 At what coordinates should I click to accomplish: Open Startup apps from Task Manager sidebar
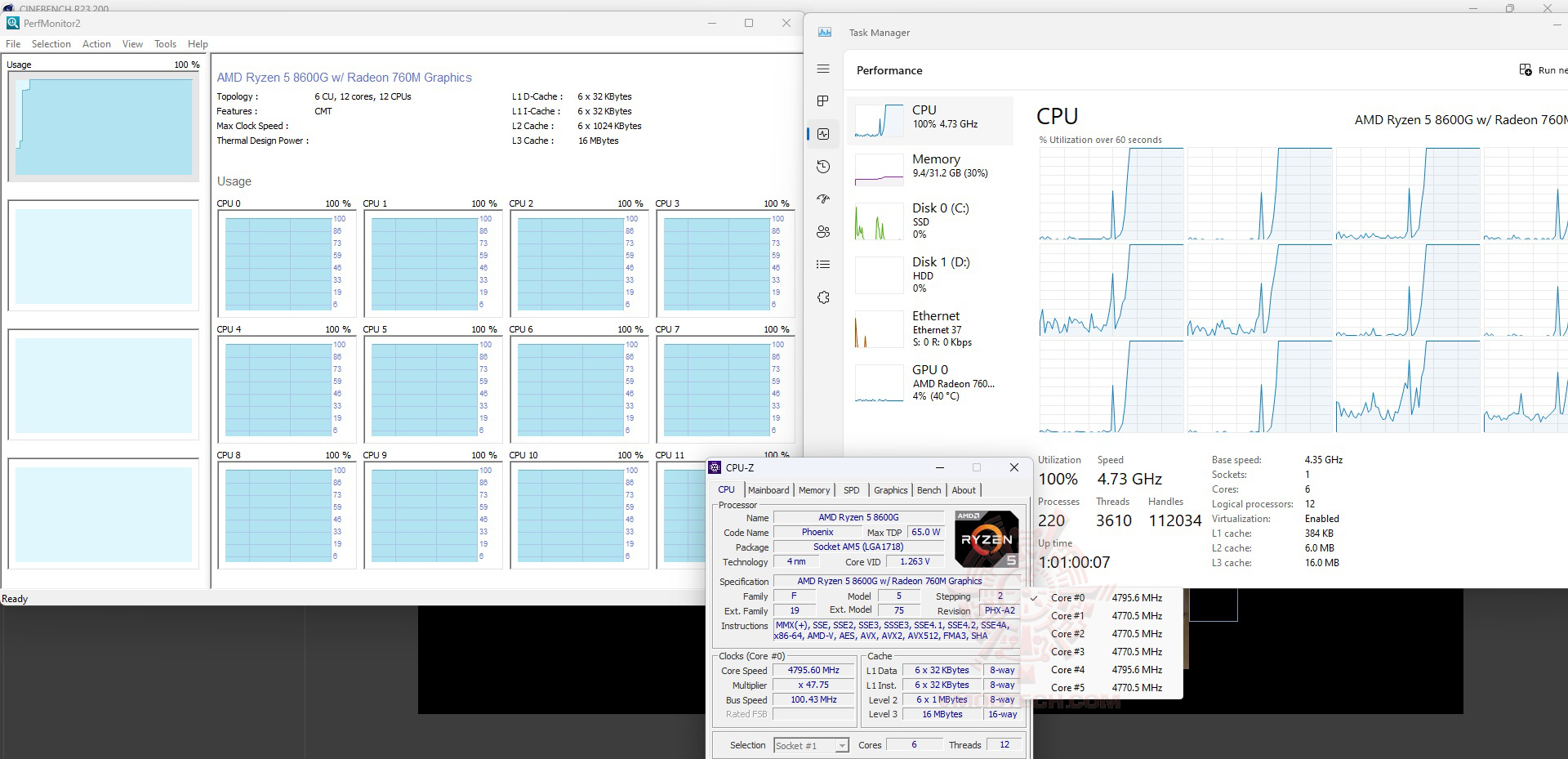pyautogui.click(x=823, y=199)
